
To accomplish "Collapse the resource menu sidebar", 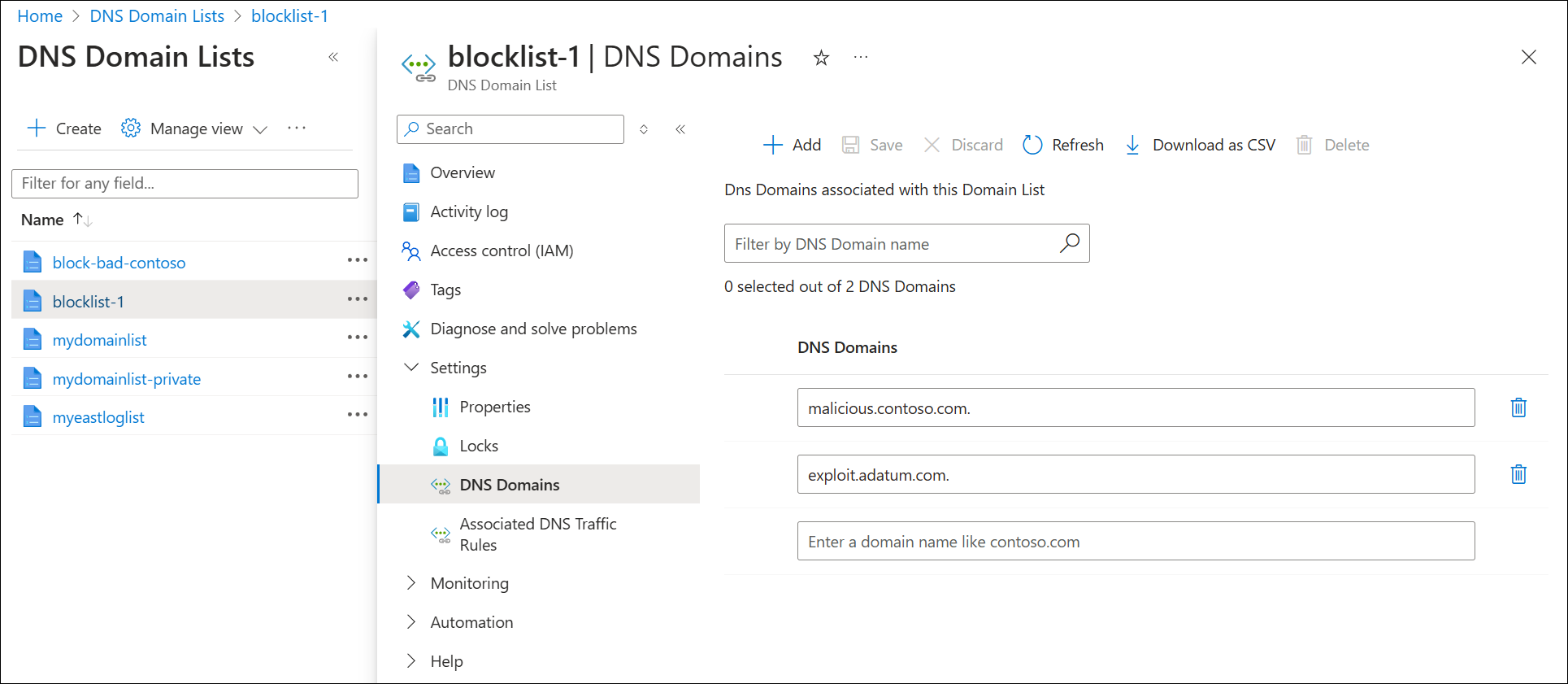I will click(680, 129).
